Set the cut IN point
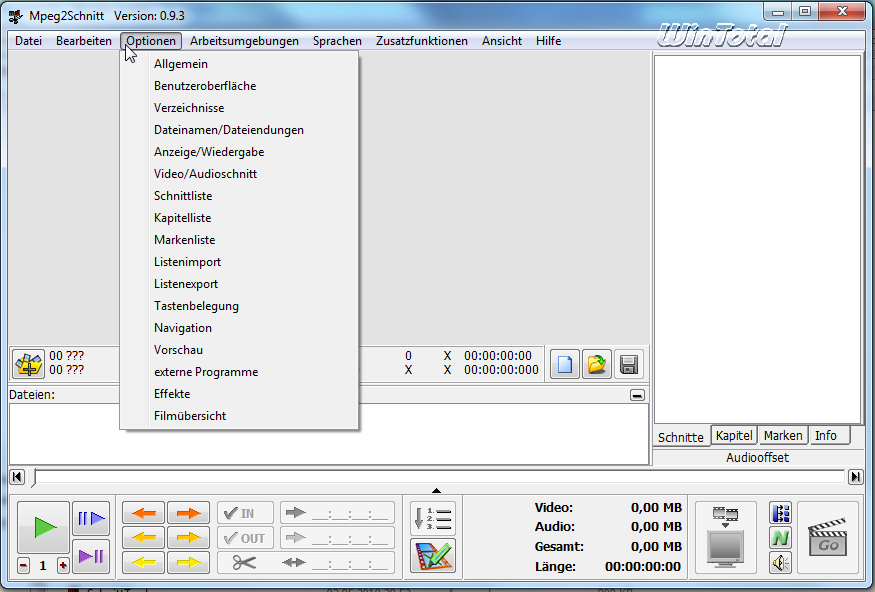The image size is (875, 592). [245, 513]
